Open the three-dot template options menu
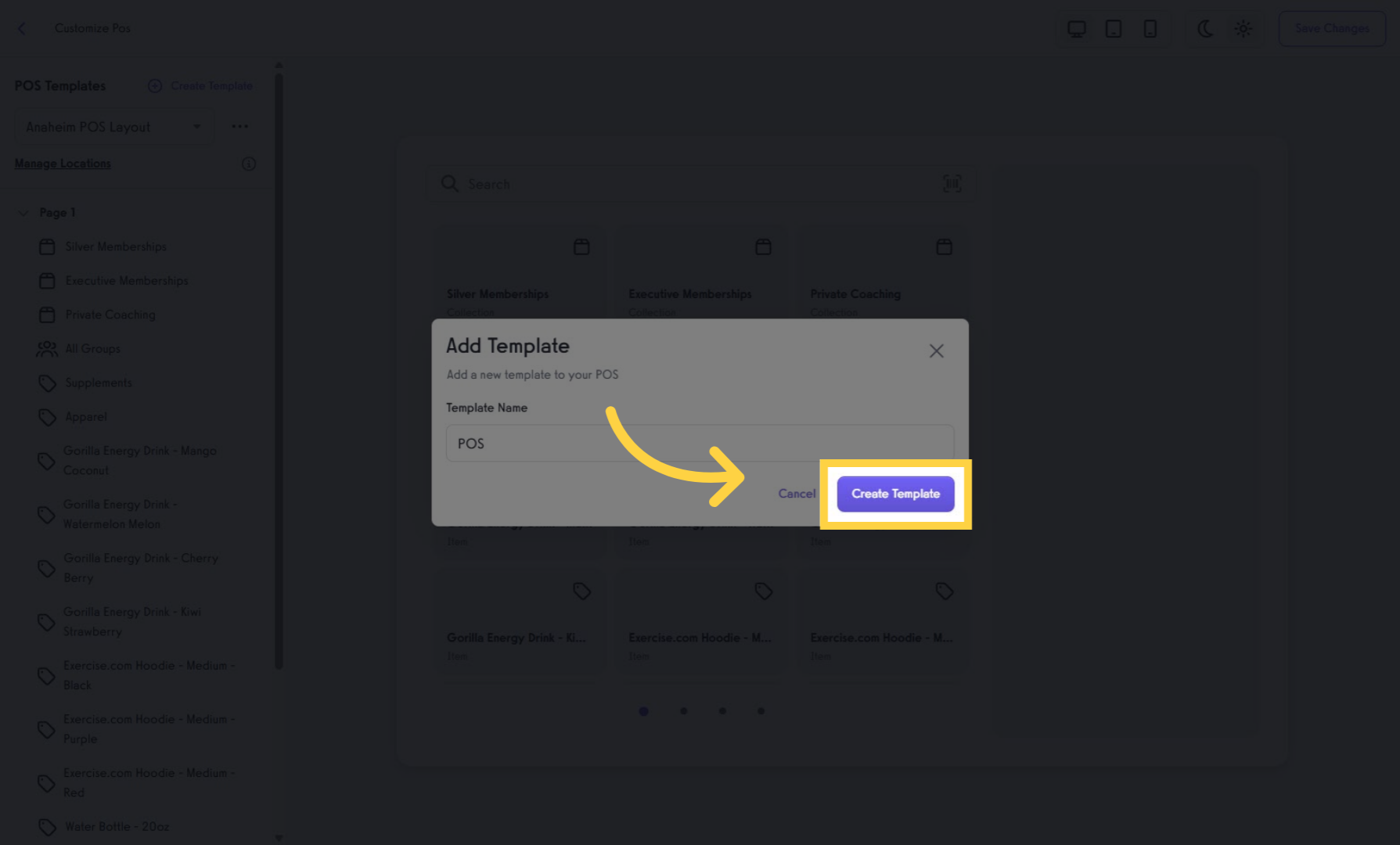This screenshot has height=845, width=1400. click(239, 127)
